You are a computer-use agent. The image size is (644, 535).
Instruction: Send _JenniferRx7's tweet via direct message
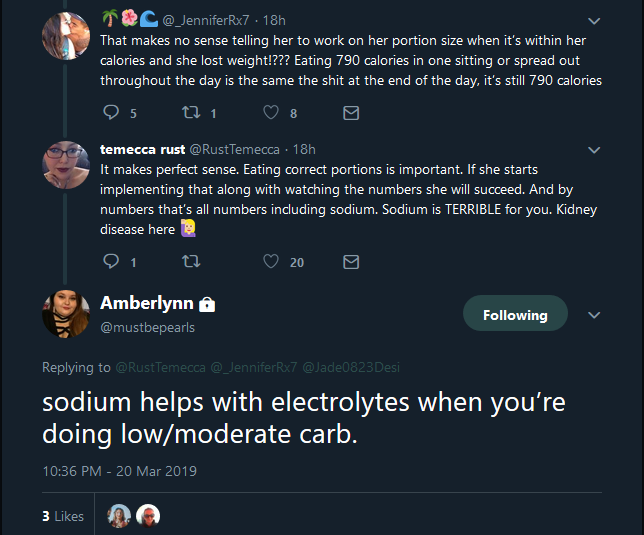(x=351, y=113)
